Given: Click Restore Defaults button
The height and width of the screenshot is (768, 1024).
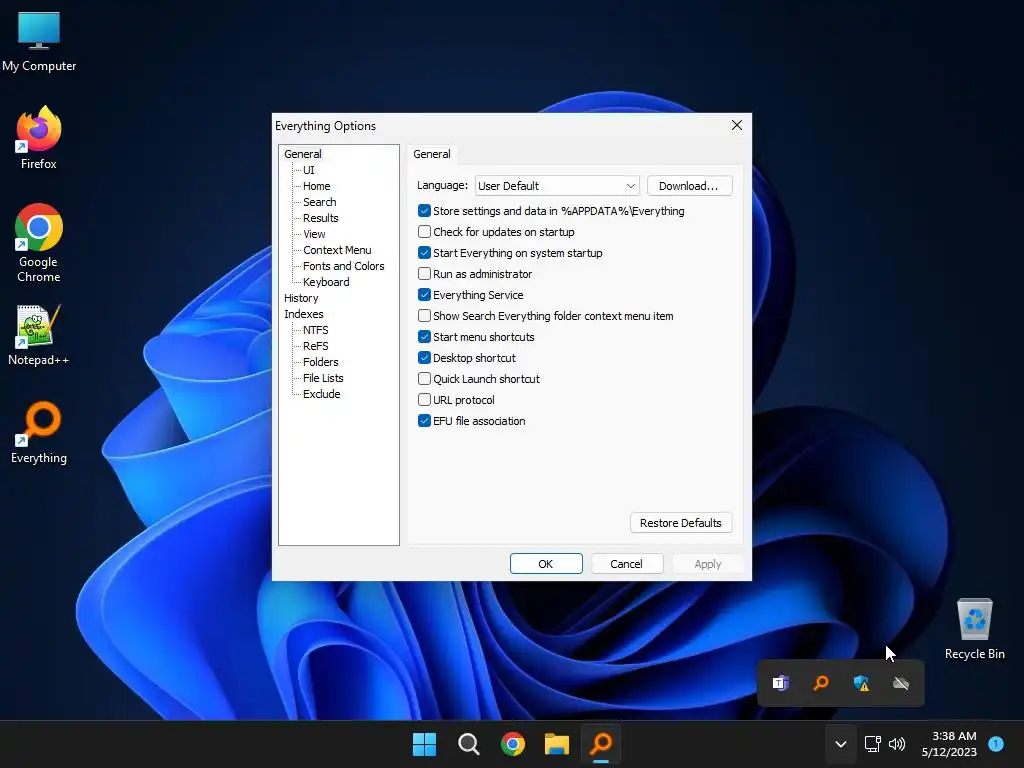Looking at the screenshot, I should click(680, 523).
